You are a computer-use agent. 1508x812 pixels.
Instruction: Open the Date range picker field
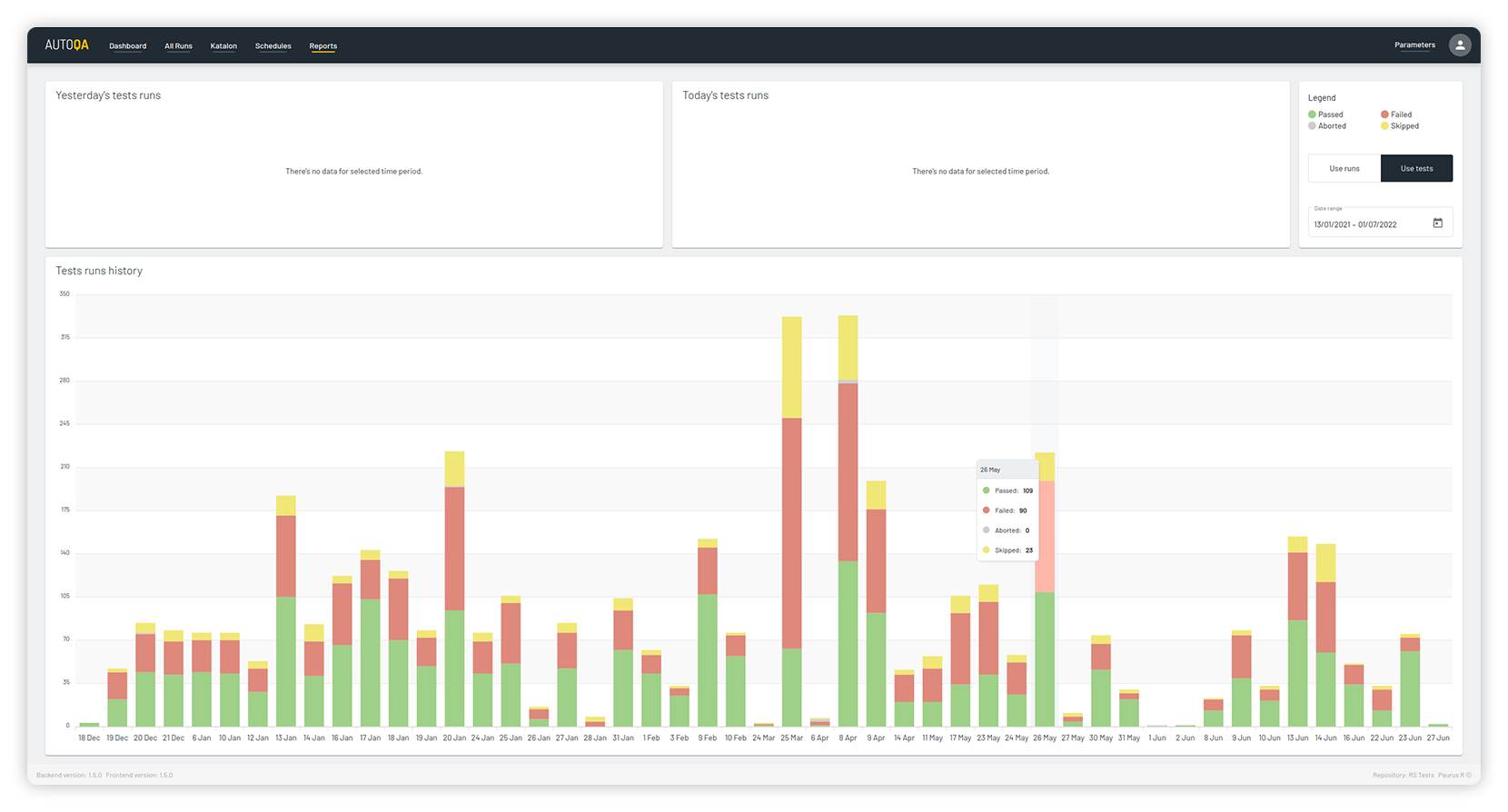coord(1367,223)
